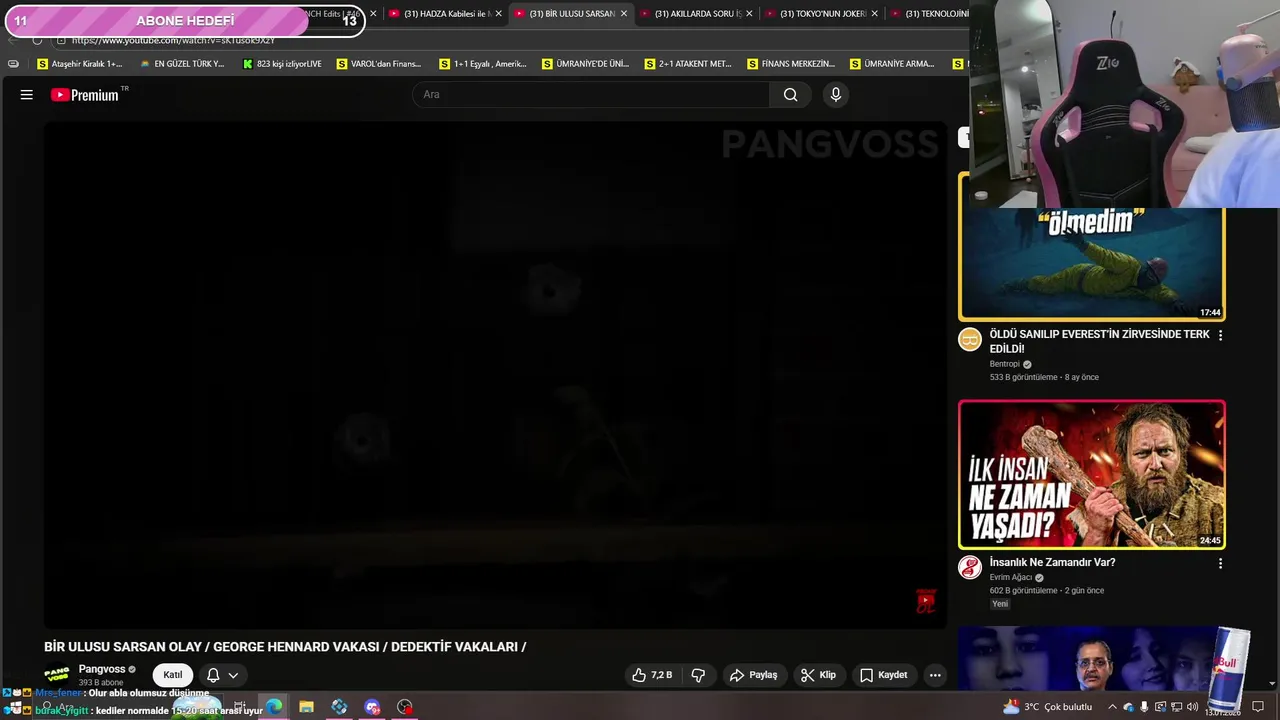Focus the Ara search field
The height and width of the screenshot is (720, 1280).
point(591,95)
